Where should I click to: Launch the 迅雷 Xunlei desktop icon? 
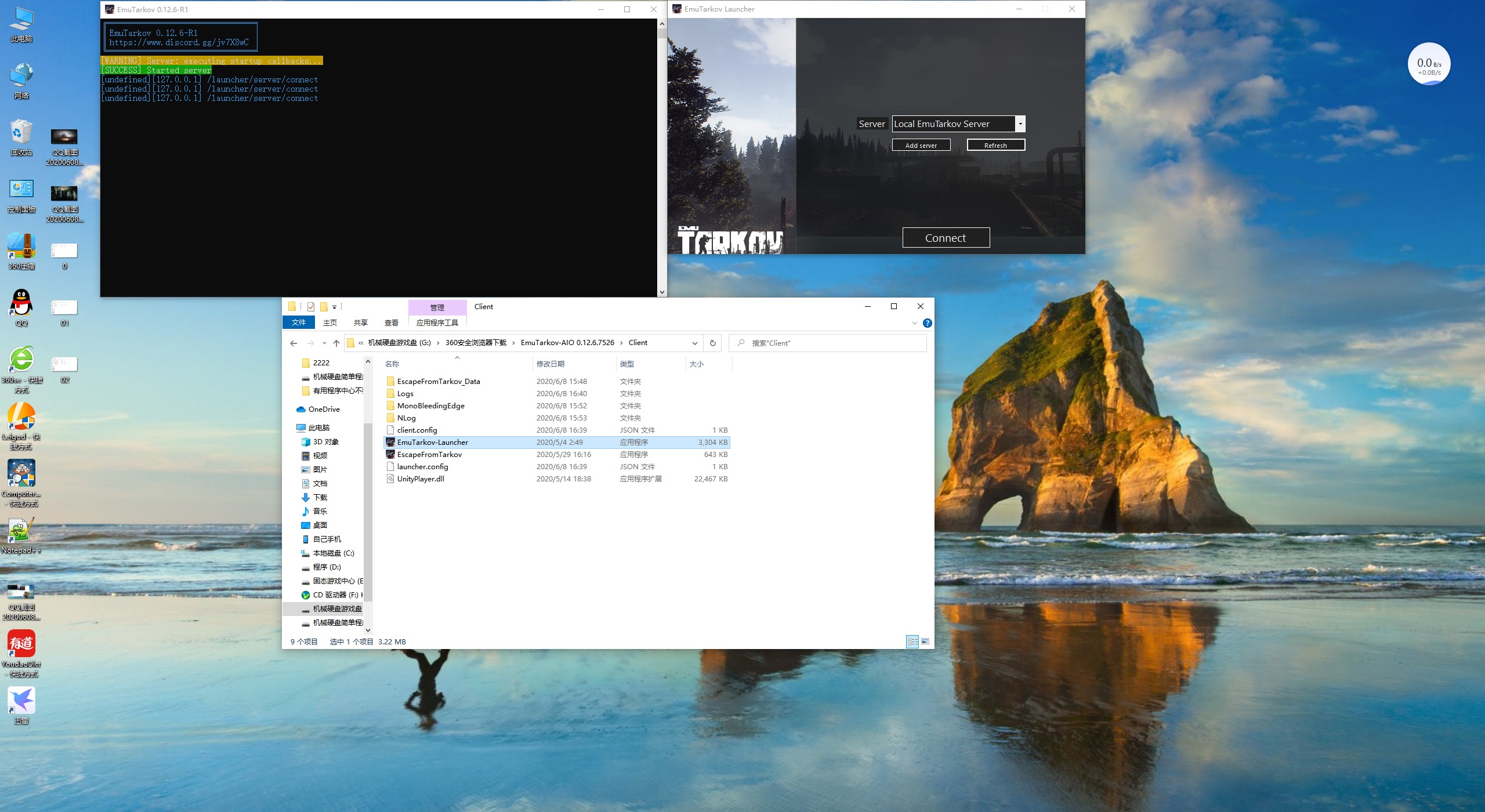(21, 706)
